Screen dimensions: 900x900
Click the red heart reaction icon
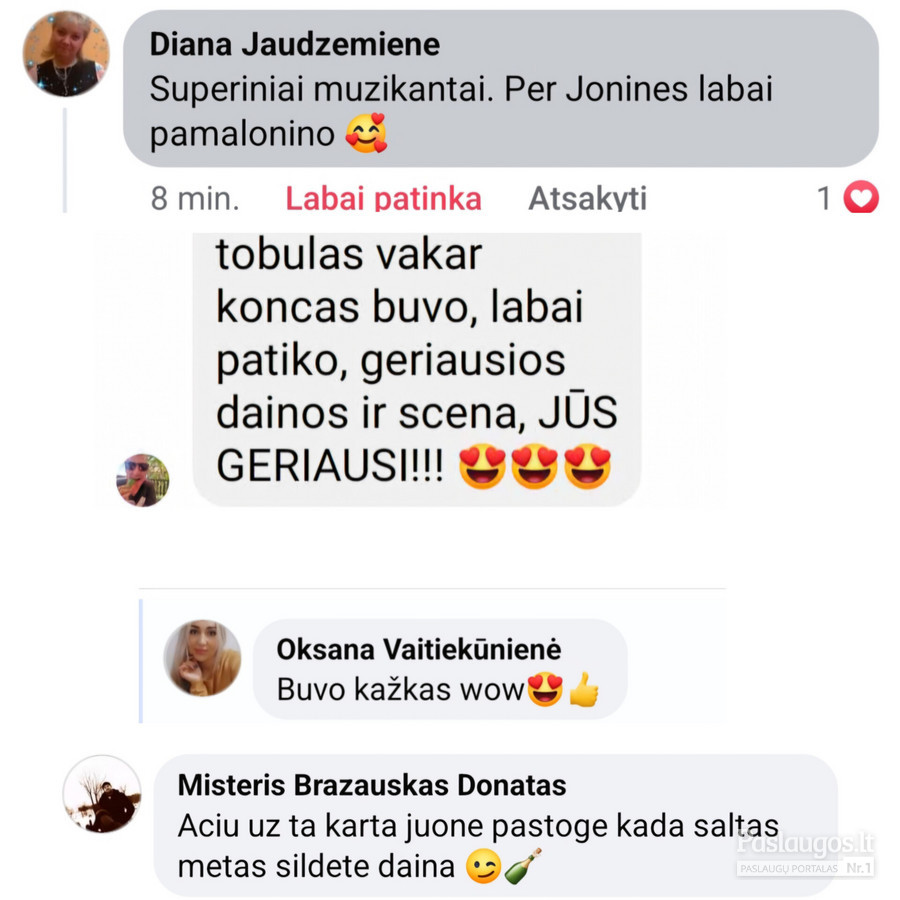[x=861, y=197]
